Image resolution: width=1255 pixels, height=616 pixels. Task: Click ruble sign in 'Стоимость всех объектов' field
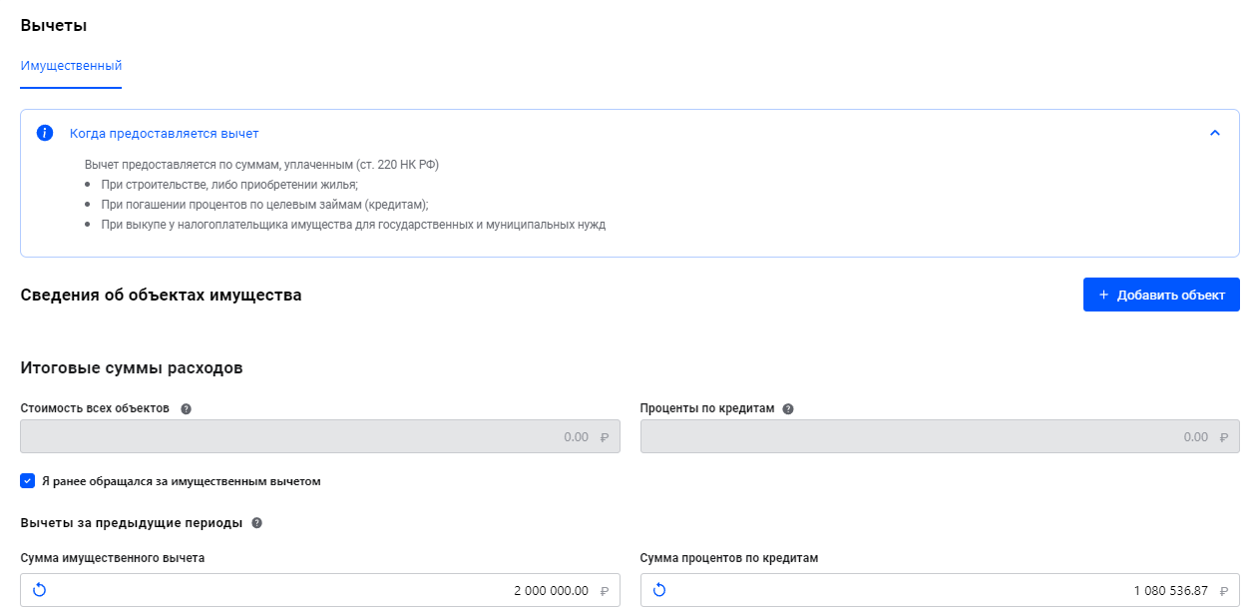(x=604, y=437)
